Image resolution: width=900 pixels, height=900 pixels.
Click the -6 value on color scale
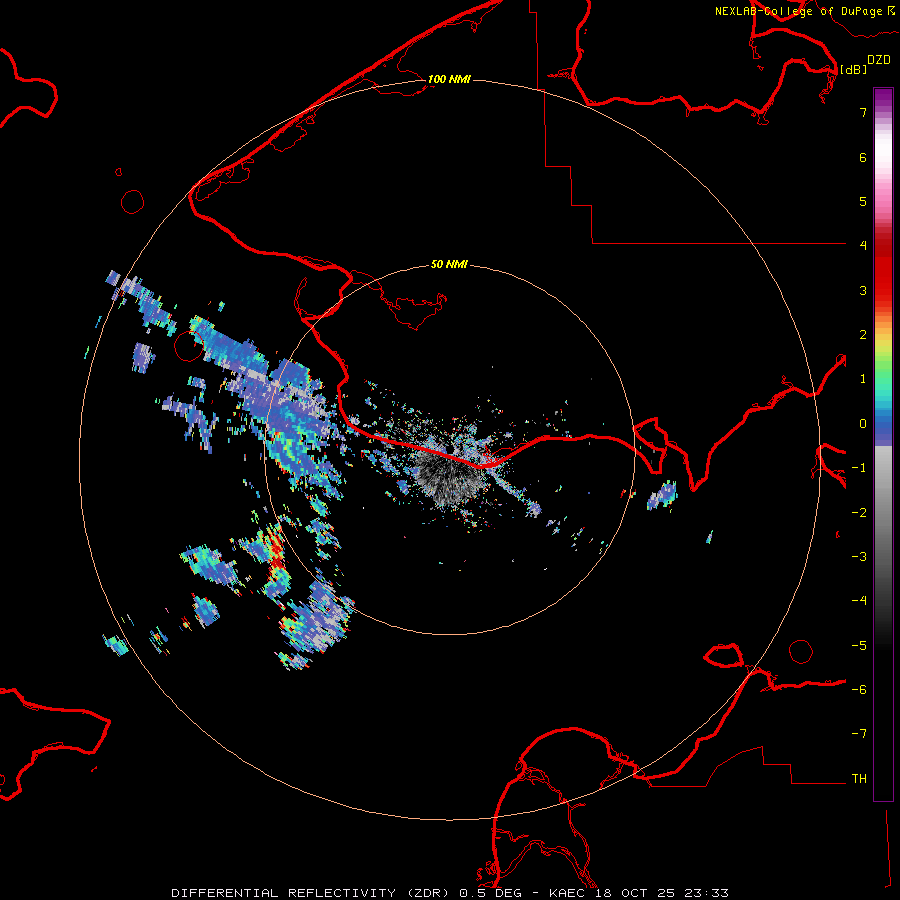tap(859, 690)
